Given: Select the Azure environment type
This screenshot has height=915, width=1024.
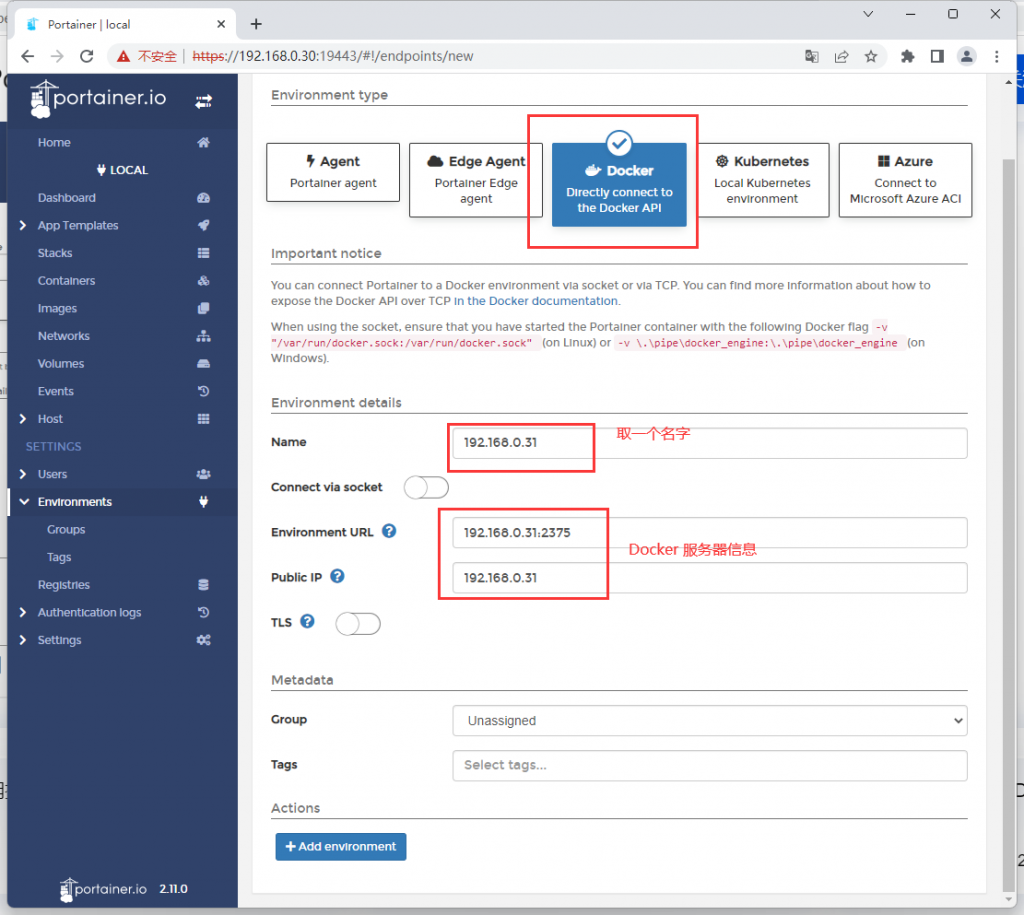Looking at the screenshot, I should (x=905, y=180).
